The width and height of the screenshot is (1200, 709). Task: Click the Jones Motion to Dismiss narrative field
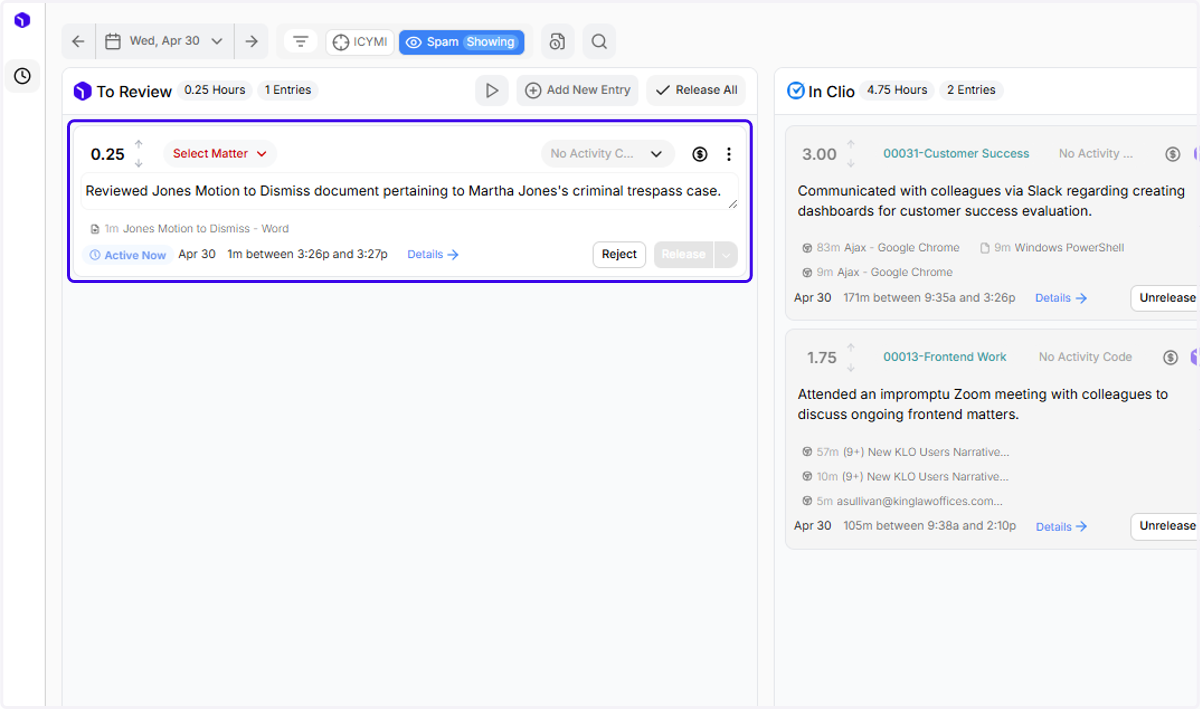point(409,191)
